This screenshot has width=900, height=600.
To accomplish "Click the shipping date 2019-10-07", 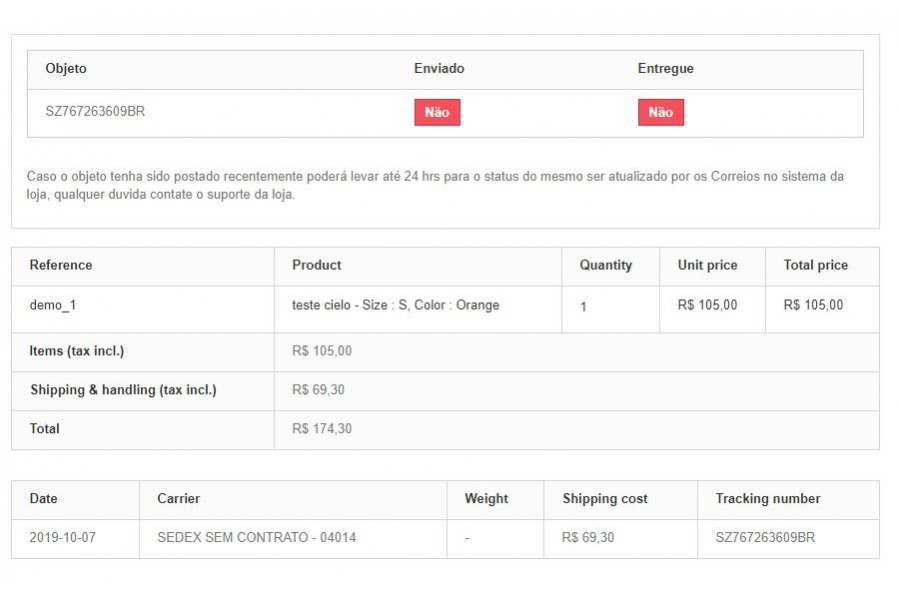I will (63, 537).
